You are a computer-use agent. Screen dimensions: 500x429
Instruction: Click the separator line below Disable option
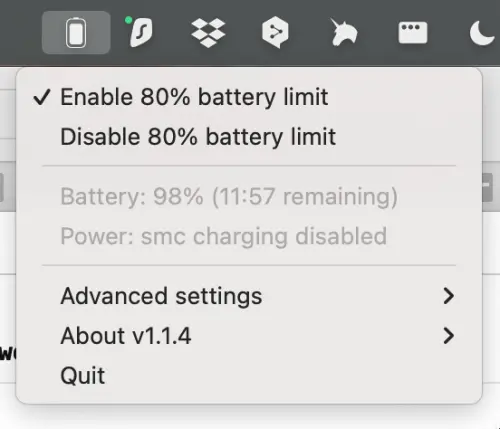(249, 165)
